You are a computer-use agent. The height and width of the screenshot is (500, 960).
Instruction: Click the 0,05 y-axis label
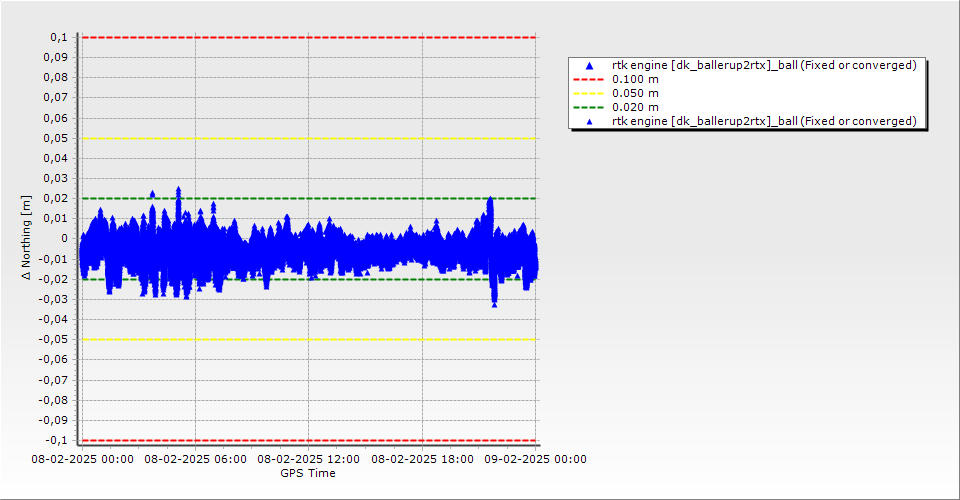56,138
